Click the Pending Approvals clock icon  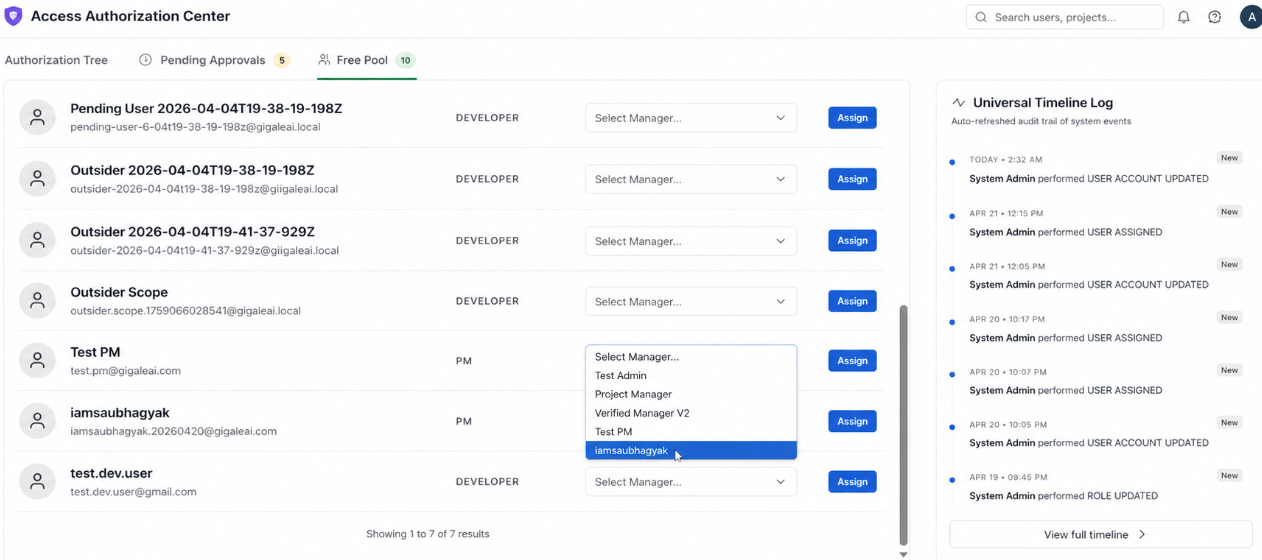[145, 60]
